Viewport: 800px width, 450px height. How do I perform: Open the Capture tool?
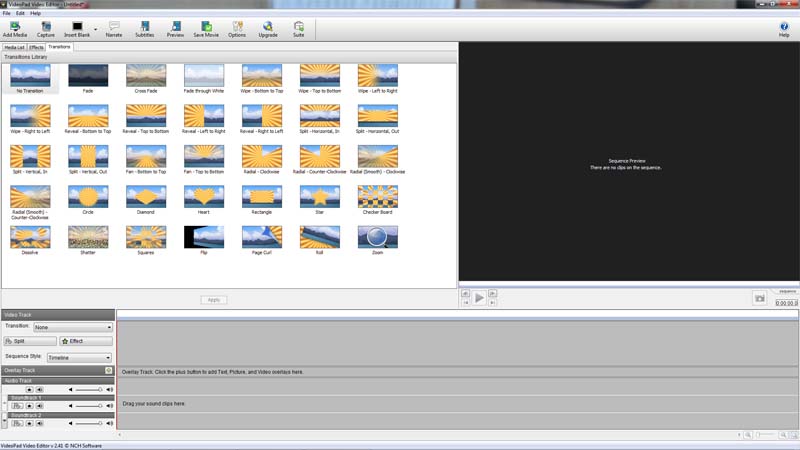click(45, 29)
